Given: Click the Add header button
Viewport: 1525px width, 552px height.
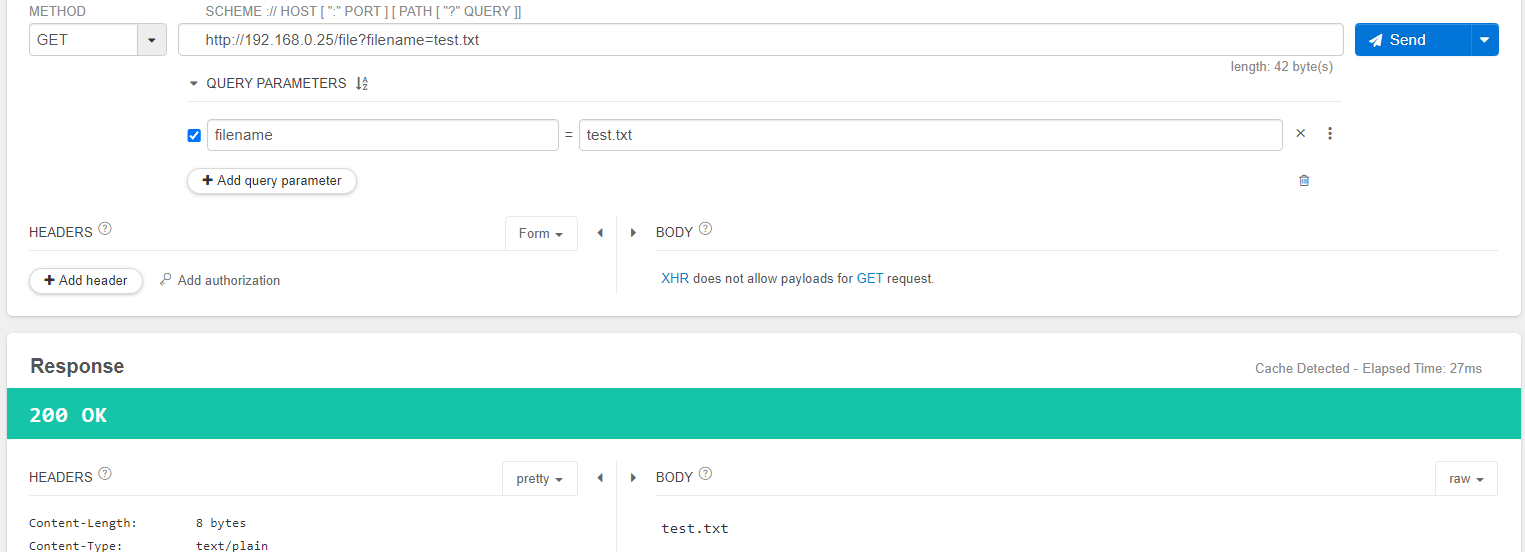Looking at the screenshot, I should coord(86,281).
